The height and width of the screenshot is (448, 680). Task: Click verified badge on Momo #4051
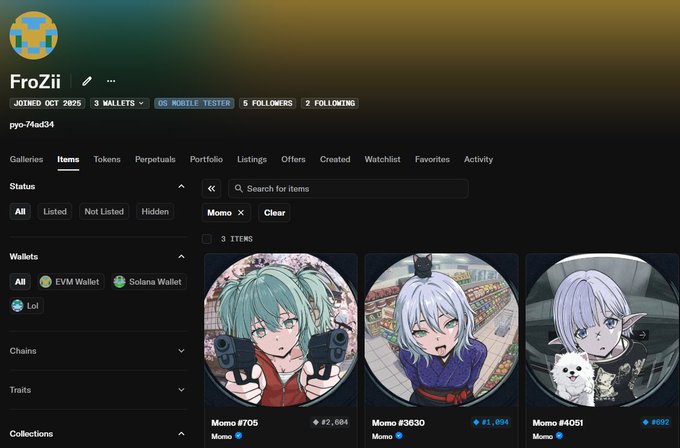559,436
